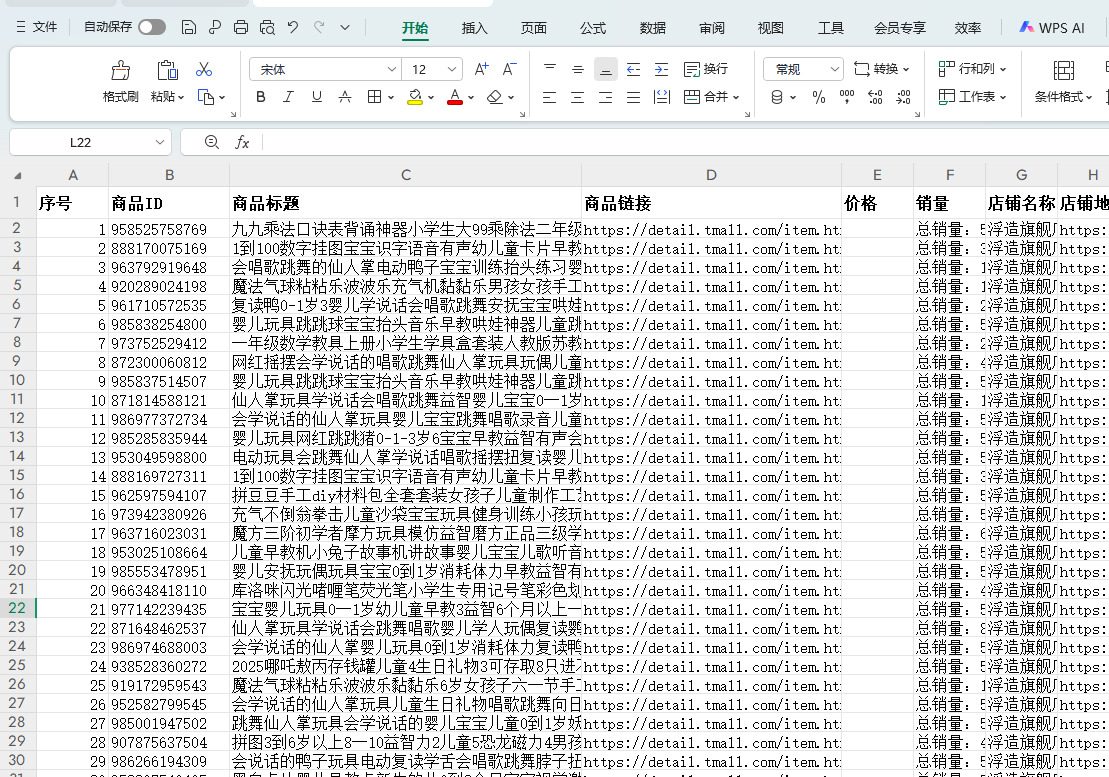The height and width of the screenshot is (777, 1109).
Task: Open the 数据 ribbon tab
Action: tap(652, 28)
